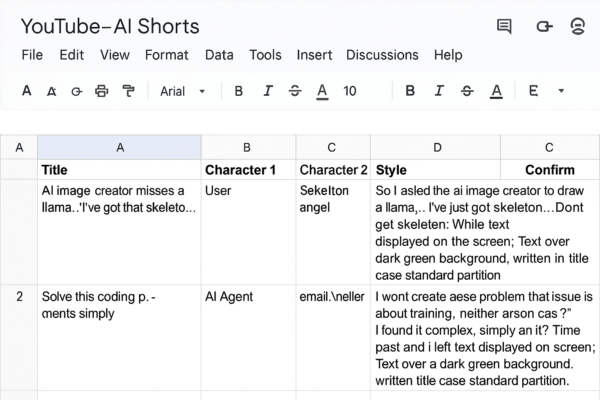This screenshot has height=400, width=600.
Task: Click the account avatar icon
Action: coord(577,26)
